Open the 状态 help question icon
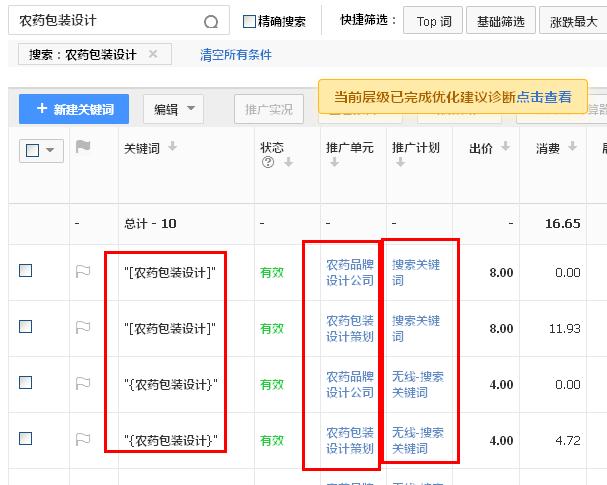This screenshot has width=607, height=485. pyautogui.click(x=268, y=162)
